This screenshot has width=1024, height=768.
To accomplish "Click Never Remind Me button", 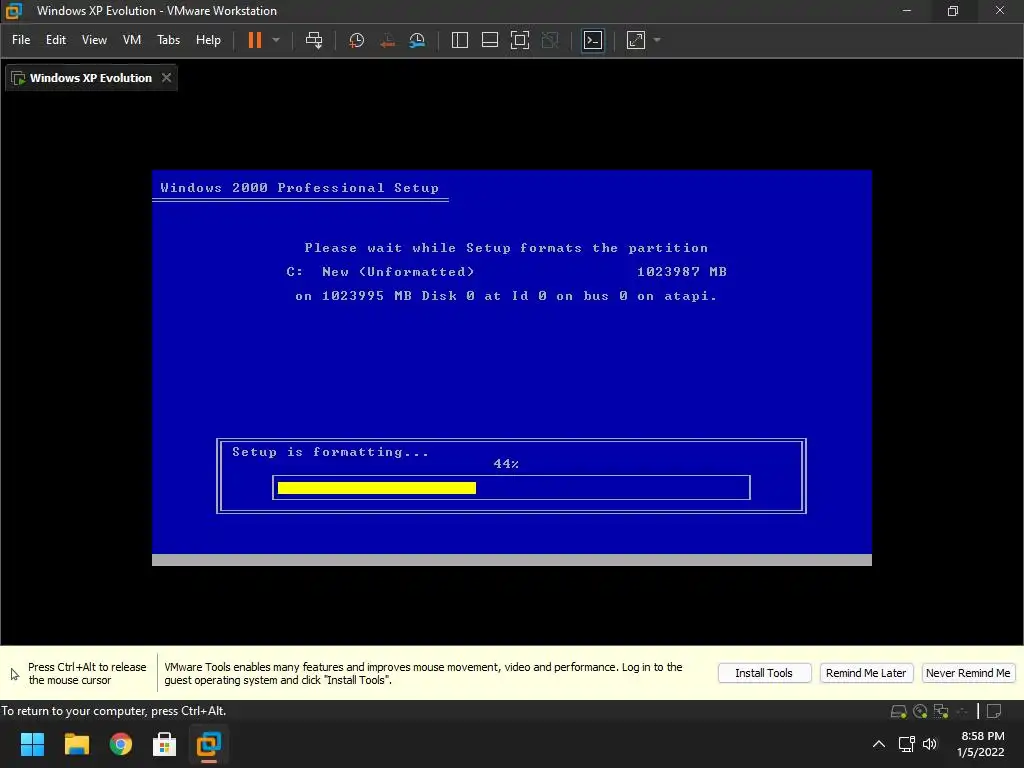I will pyautogui.click(x=968, y=673).
